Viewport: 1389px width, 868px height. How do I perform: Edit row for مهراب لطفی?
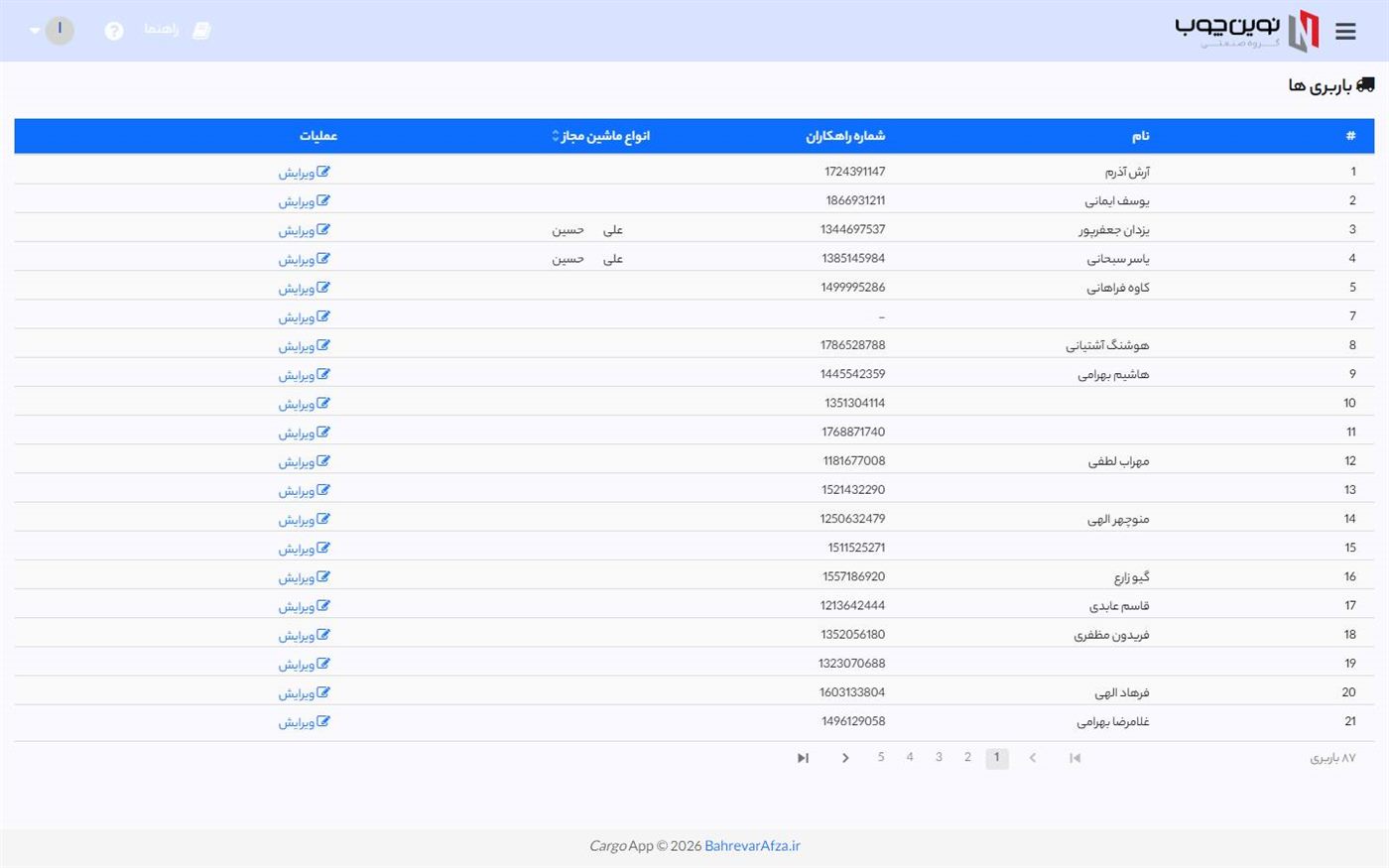[x=304, y=461]
